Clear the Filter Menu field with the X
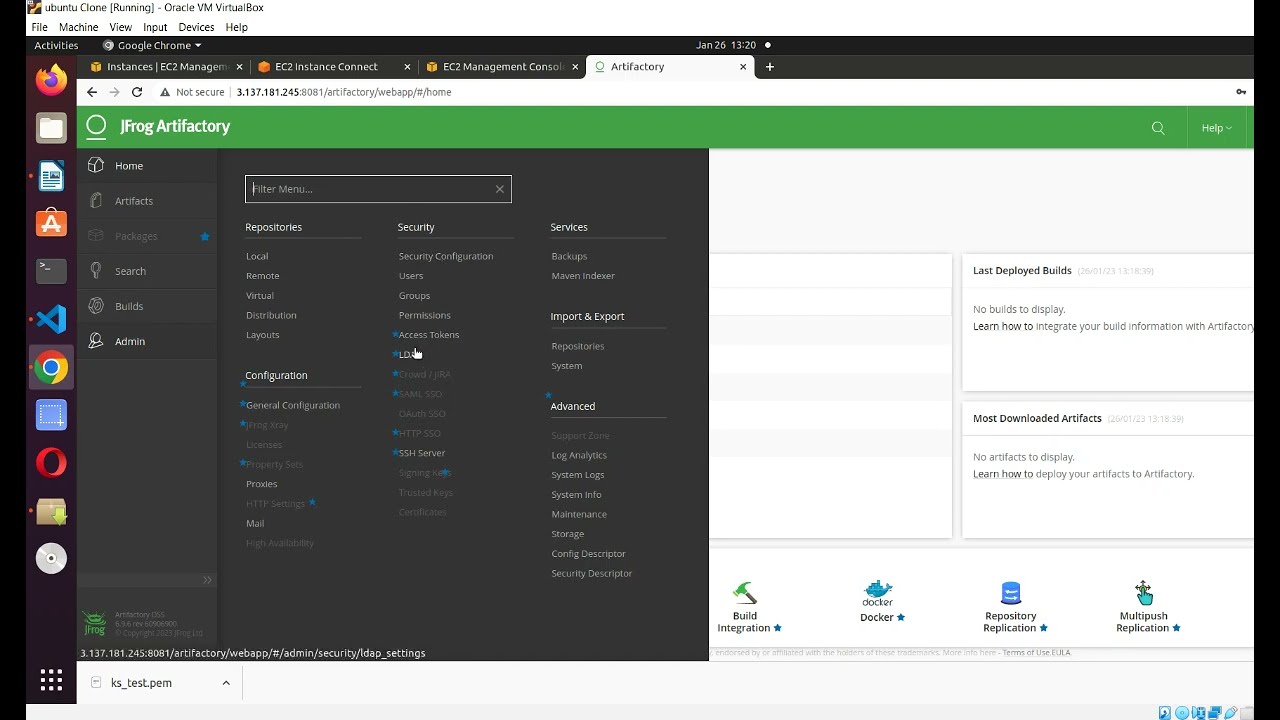The height and width of the screenshot is (720, 1280). coord(500,189)
